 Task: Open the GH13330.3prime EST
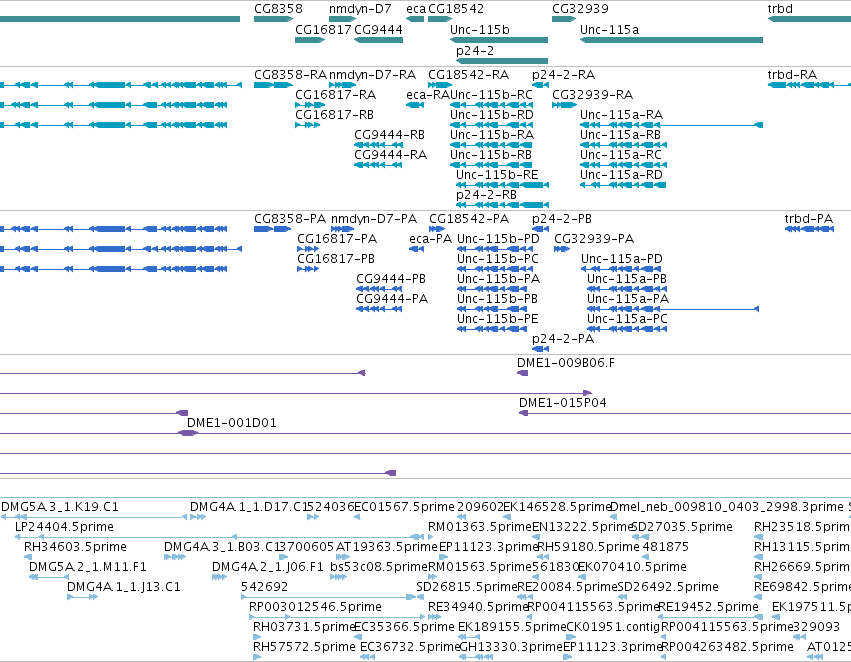476,657
